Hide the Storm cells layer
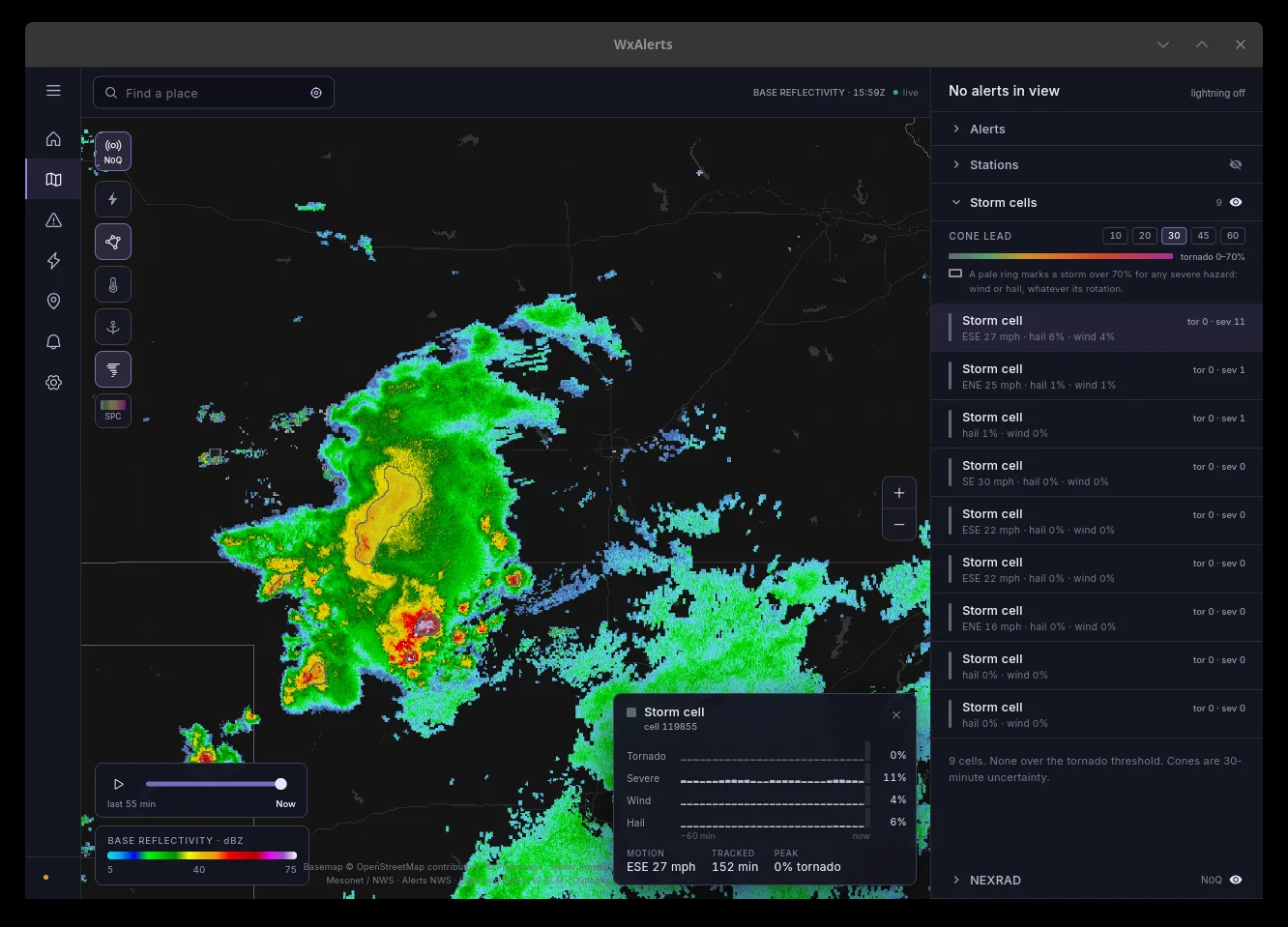1288x927 pixels. click(1236, 202)
